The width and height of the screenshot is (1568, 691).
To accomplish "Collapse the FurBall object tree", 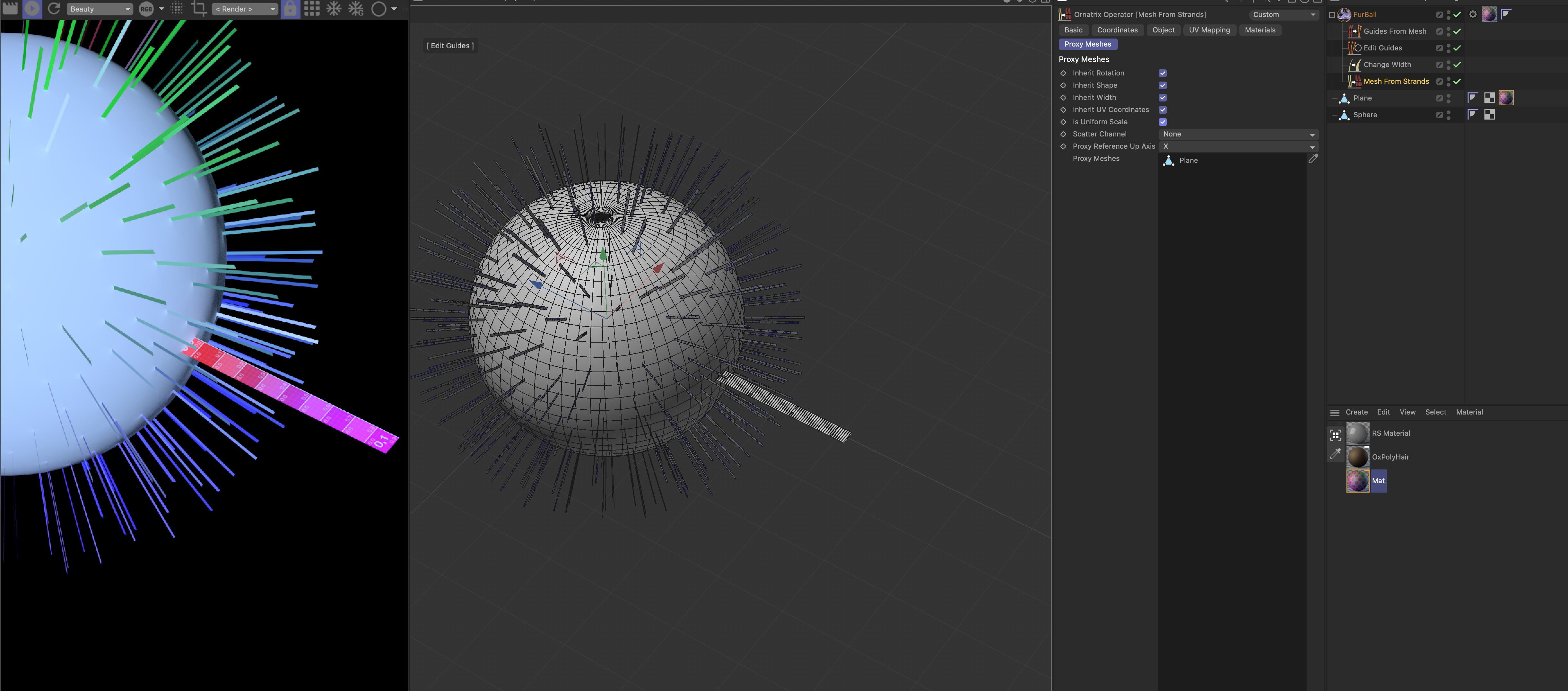I will click(x=1331, y=15).
